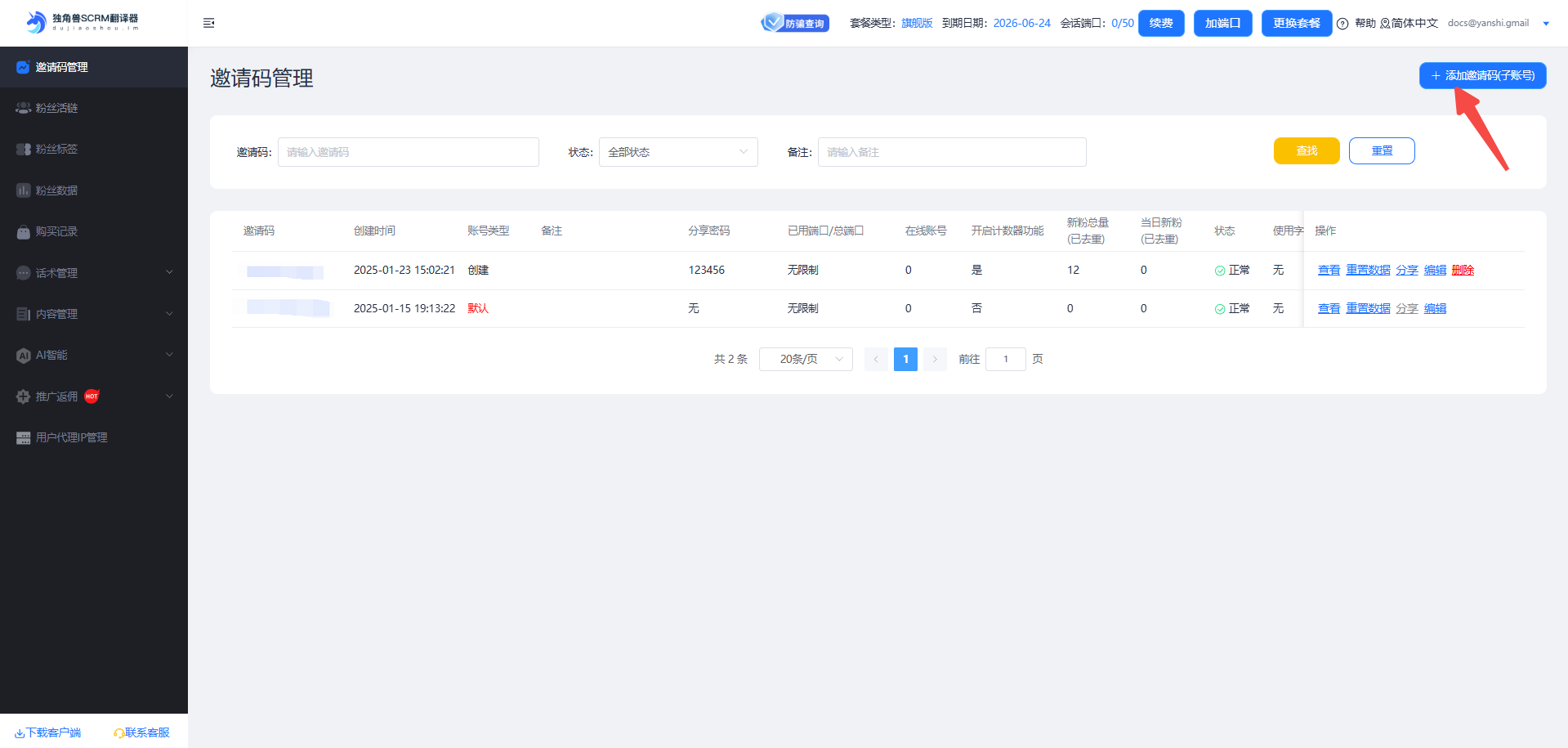Expand the 话术管理 submenu
The image size is (1568, 748).
[x=169, y=272]
